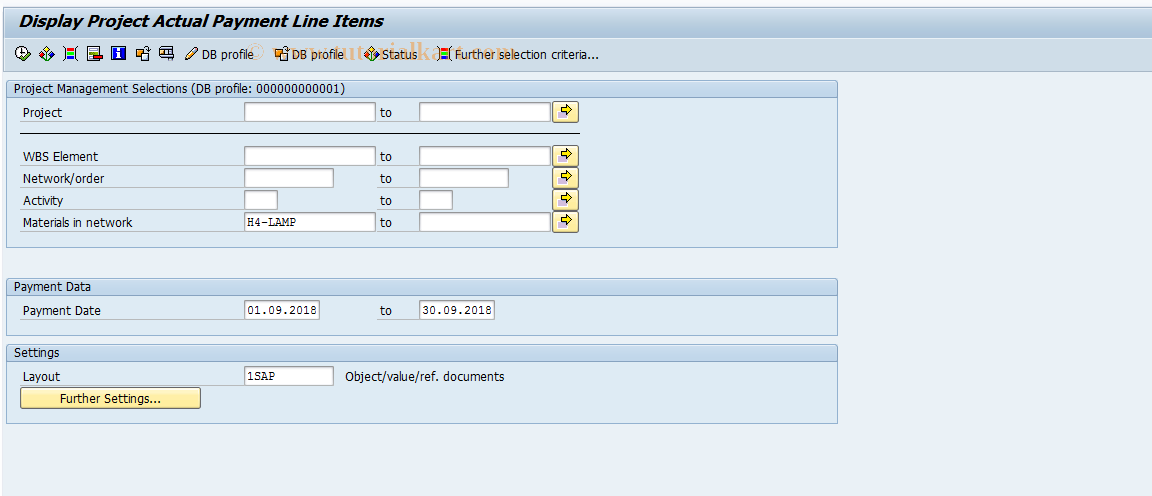Click the WBS Element label

point(60,157)
